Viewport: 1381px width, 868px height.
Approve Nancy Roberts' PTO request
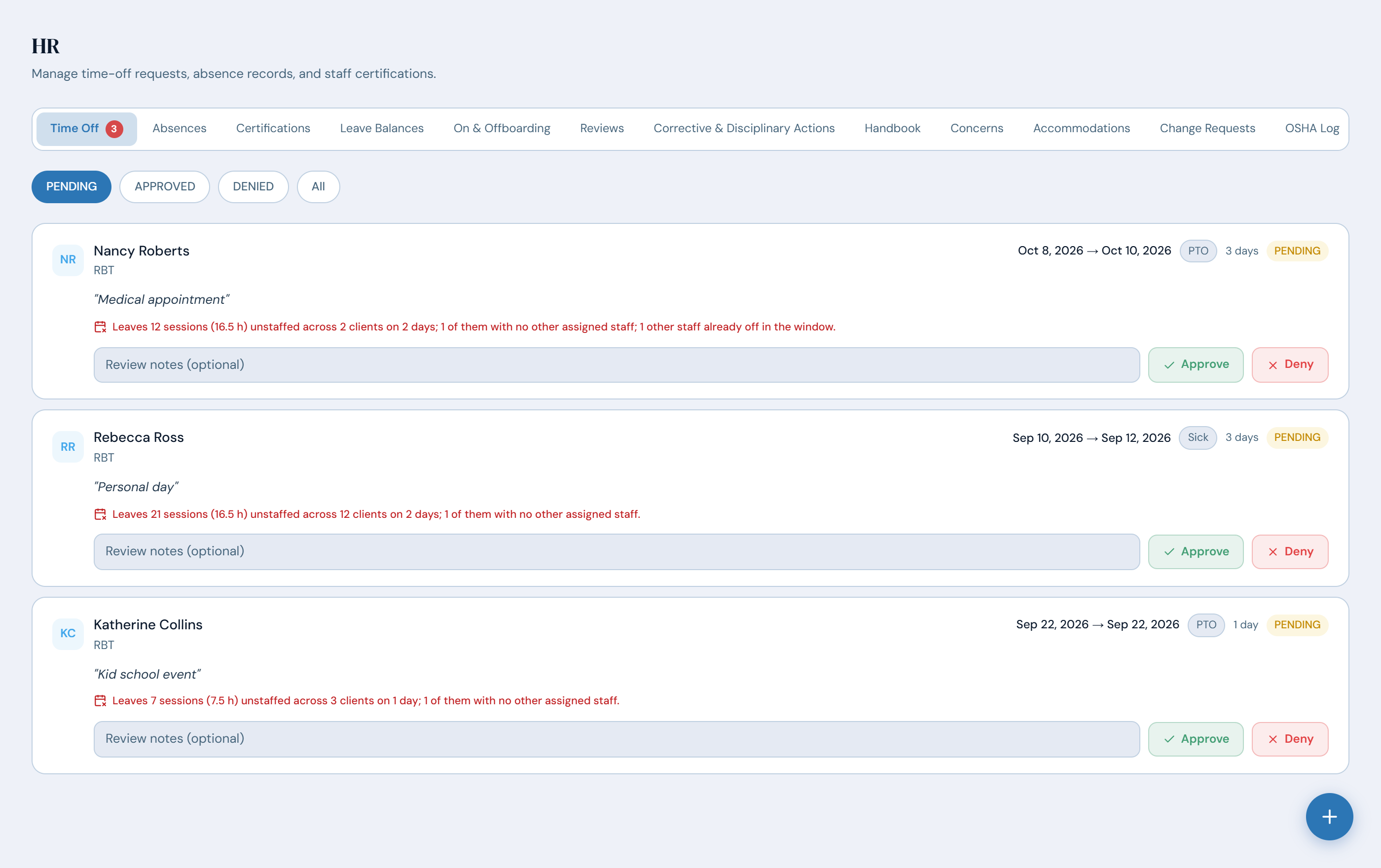[x=1196, y=364]
